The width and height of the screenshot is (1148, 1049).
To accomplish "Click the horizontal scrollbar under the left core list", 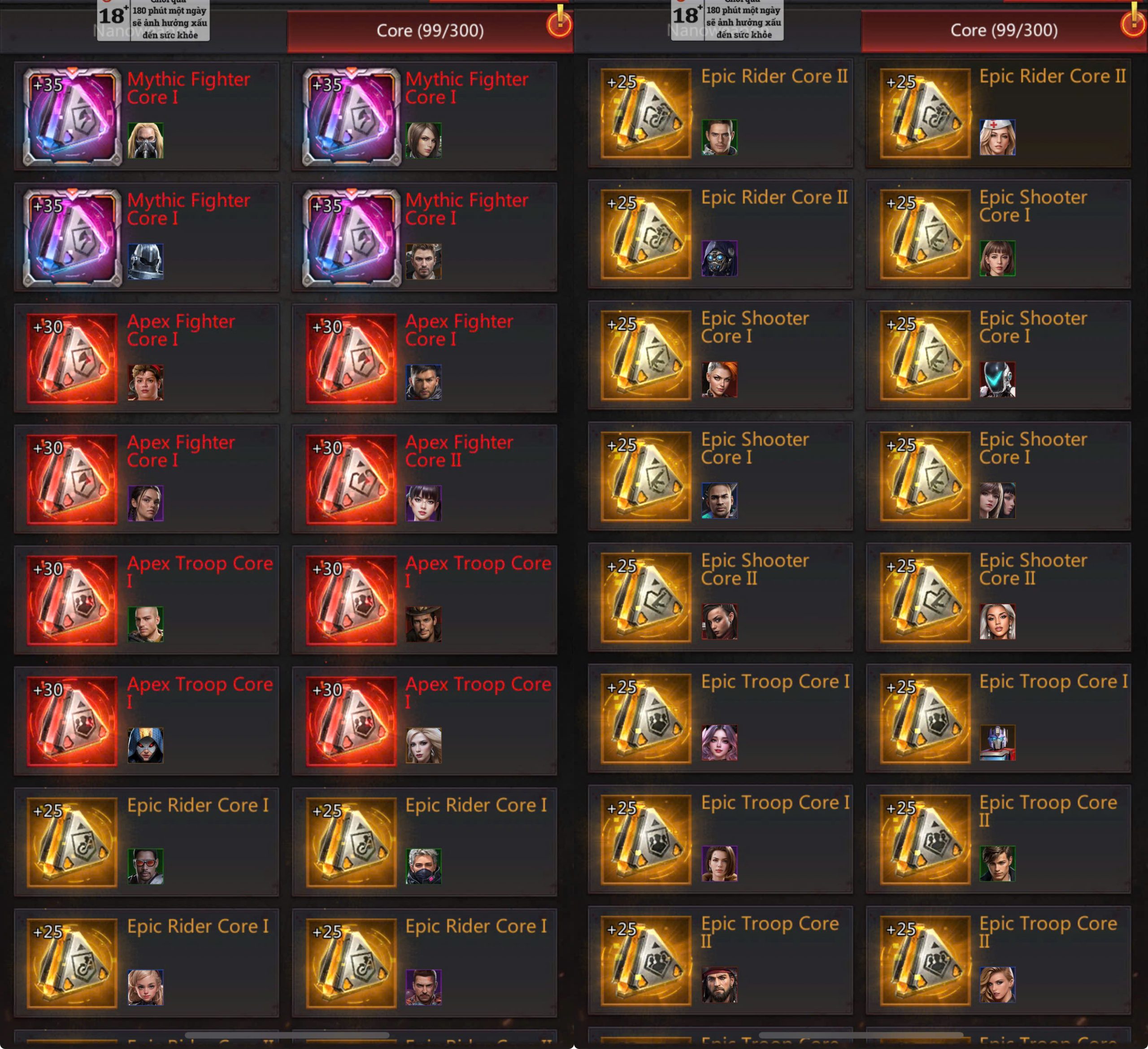I will 287,1035.
